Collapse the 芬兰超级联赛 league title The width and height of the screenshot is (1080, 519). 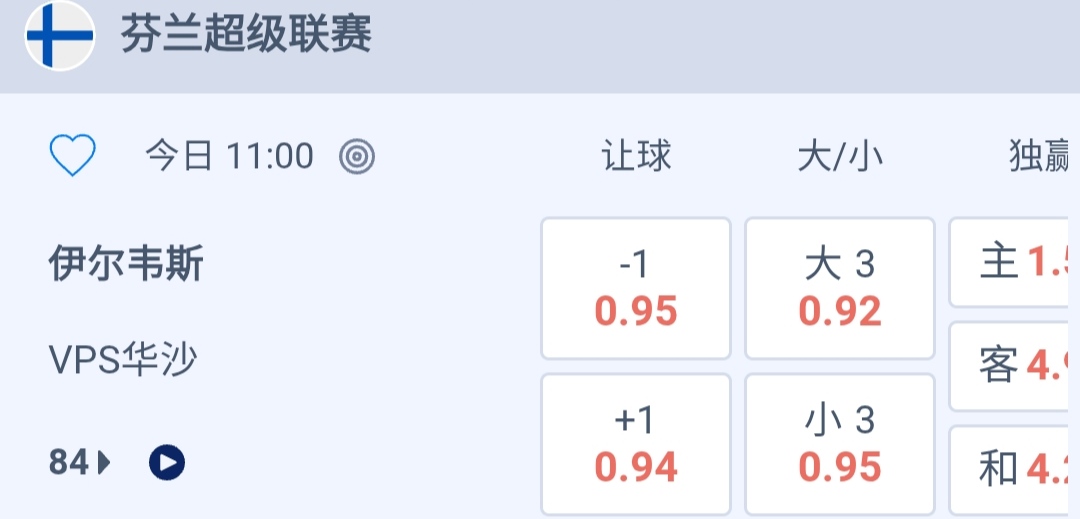click(x=246, y=36)
